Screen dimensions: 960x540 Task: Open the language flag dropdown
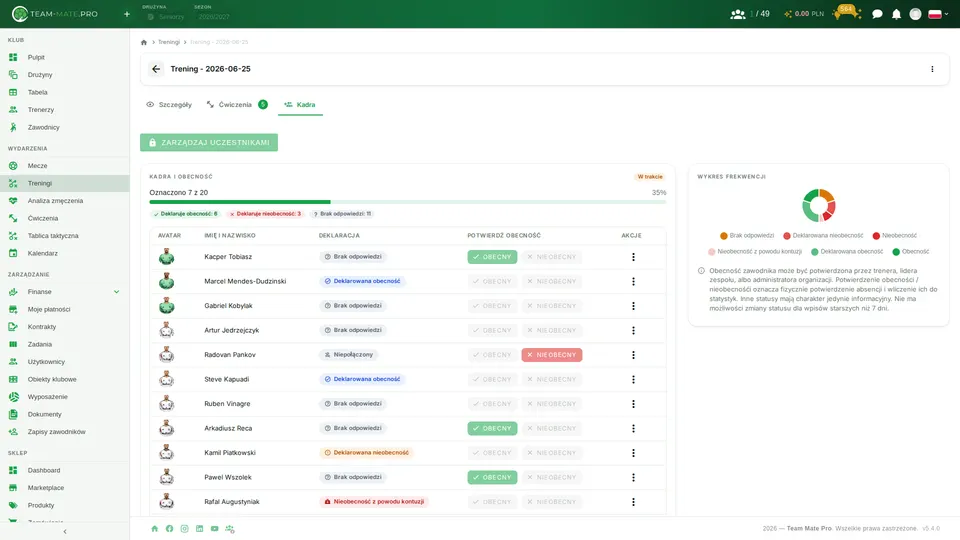938,14
